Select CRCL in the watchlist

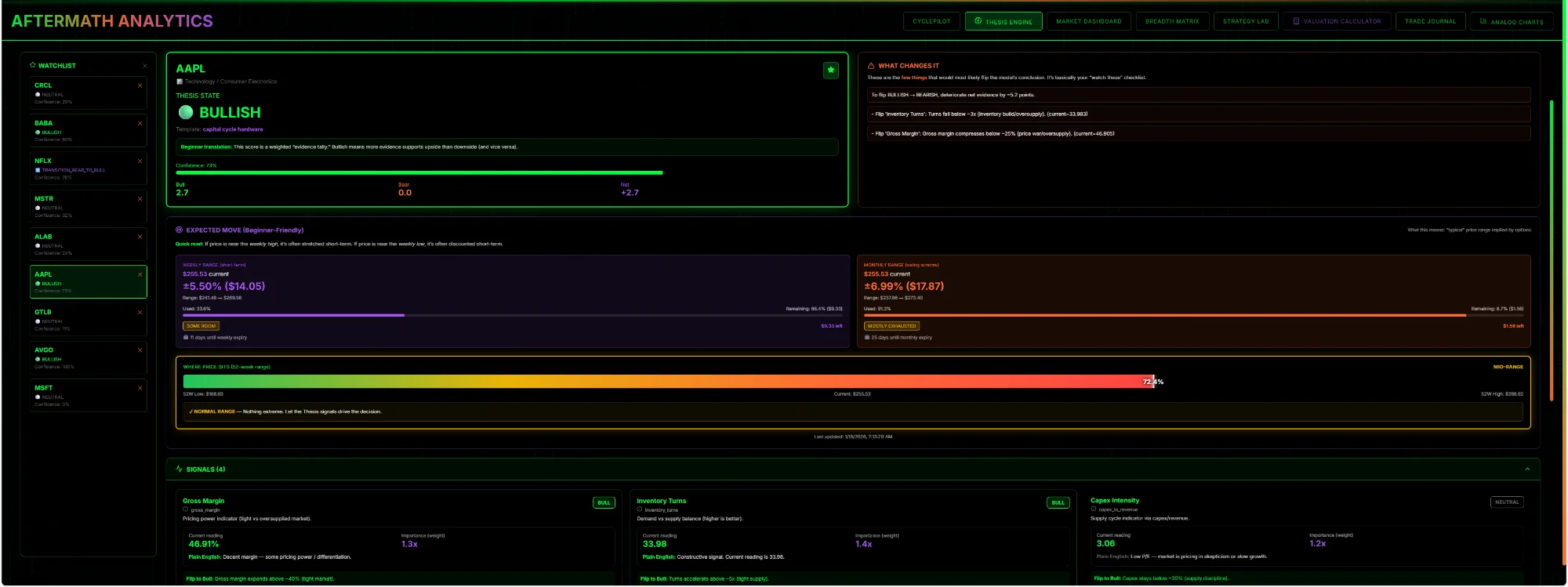88,92
